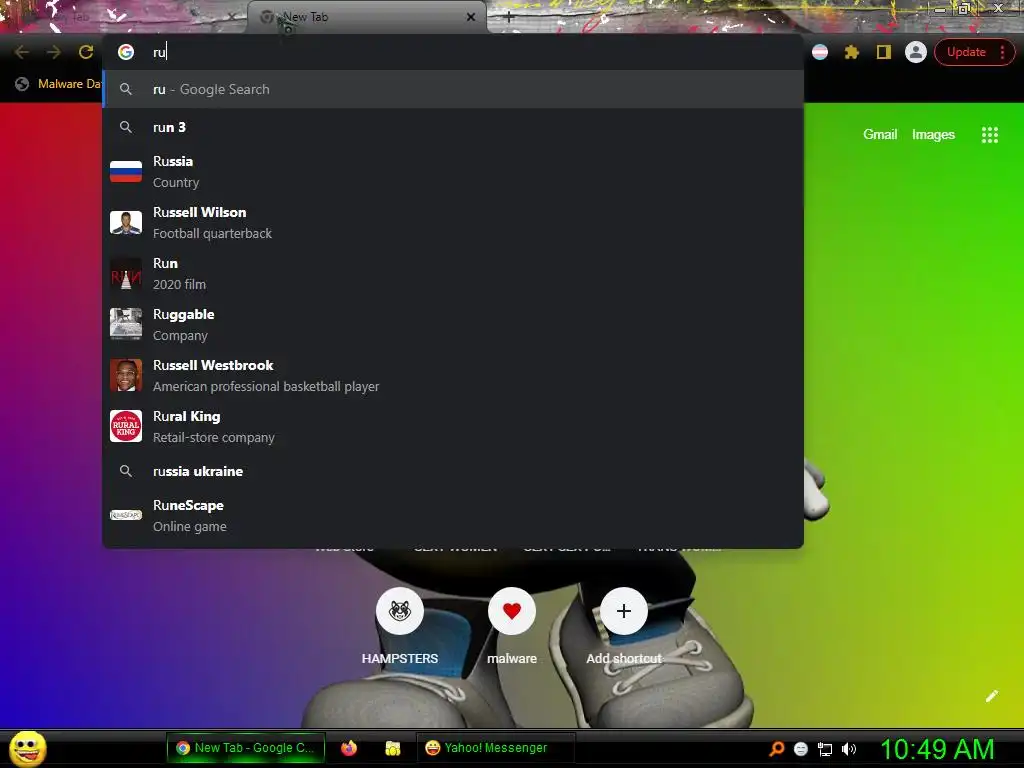The image size is (1024, 768).
Task: Click the red Update button
Action: click(966, 52)
